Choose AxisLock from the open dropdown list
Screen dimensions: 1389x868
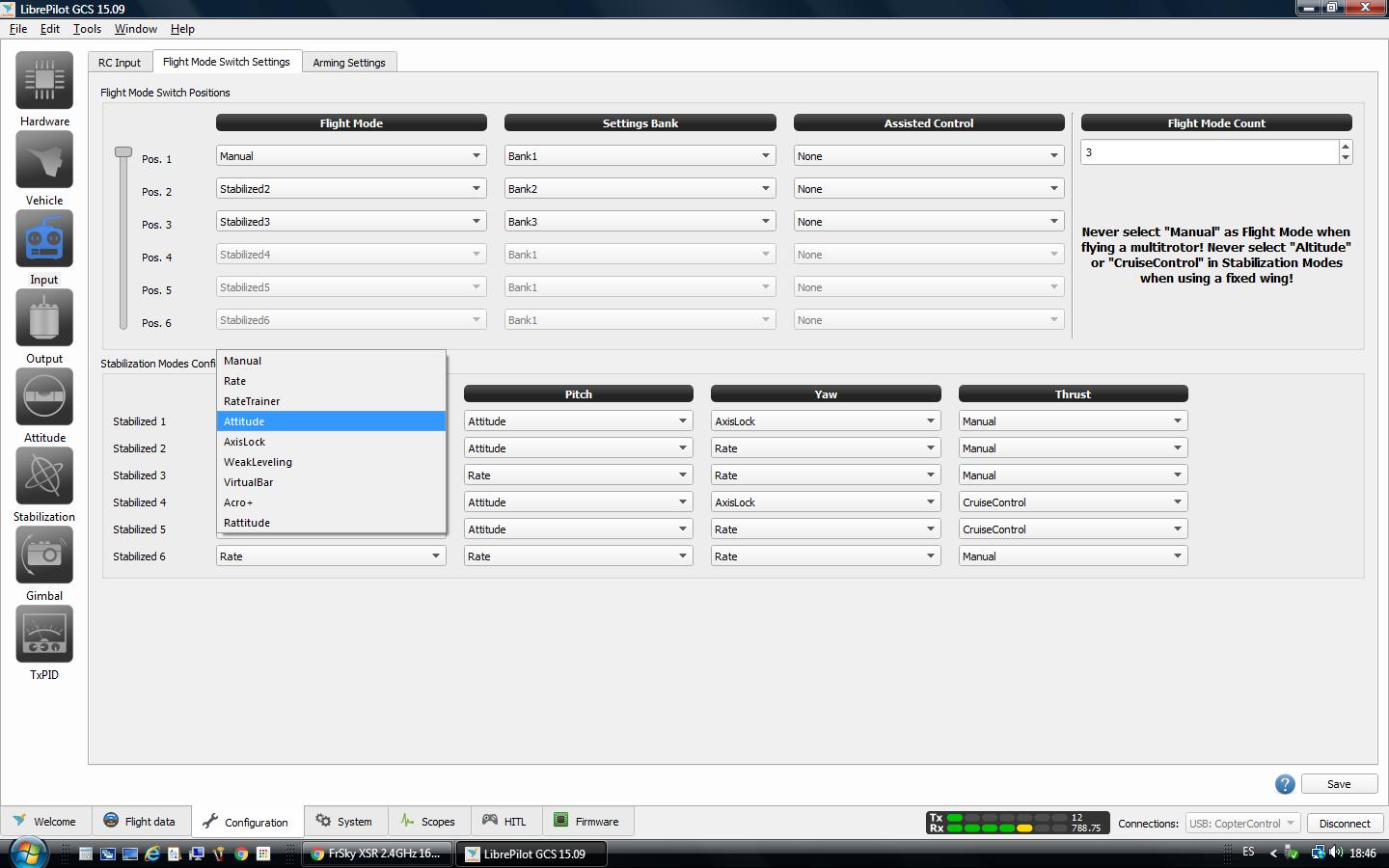pos(245,442)
